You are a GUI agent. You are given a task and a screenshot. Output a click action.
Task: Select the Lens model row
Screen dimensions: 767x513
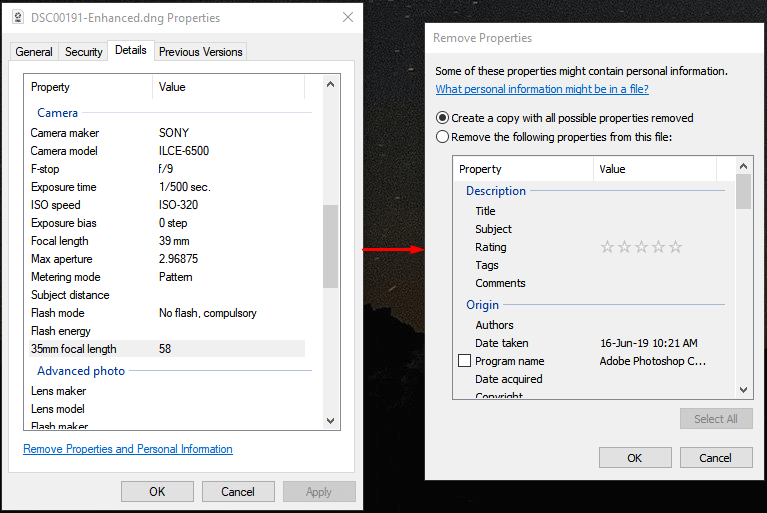pos(167,409)
